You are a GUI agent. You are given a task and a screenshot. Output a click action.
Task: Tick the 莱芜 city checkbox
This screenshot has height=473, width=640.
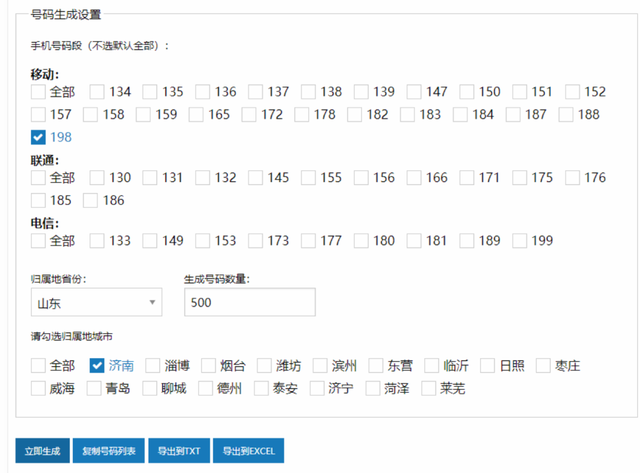coord(429,389)
